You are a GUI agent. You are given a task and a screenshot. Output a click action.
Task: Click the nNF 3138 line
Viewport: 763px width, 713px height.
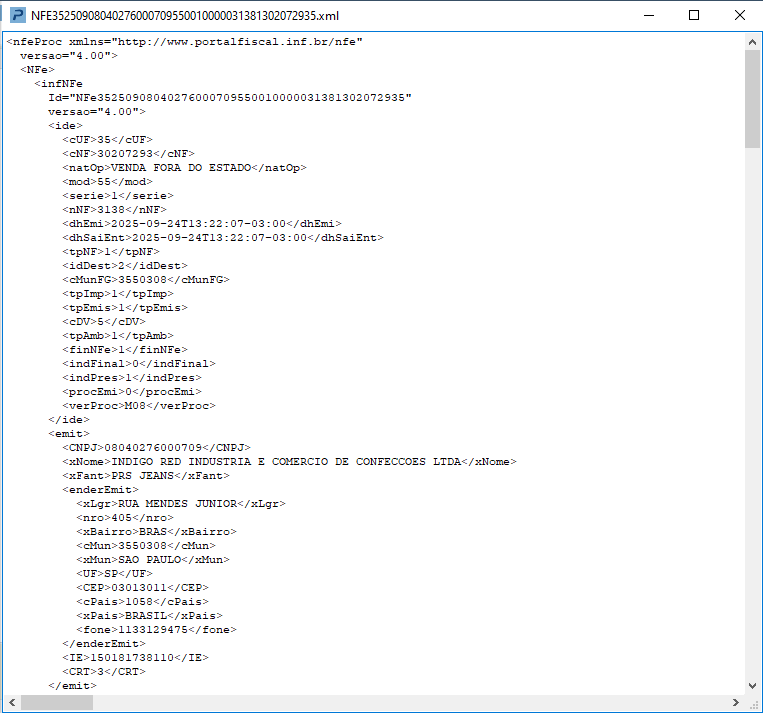114,210
